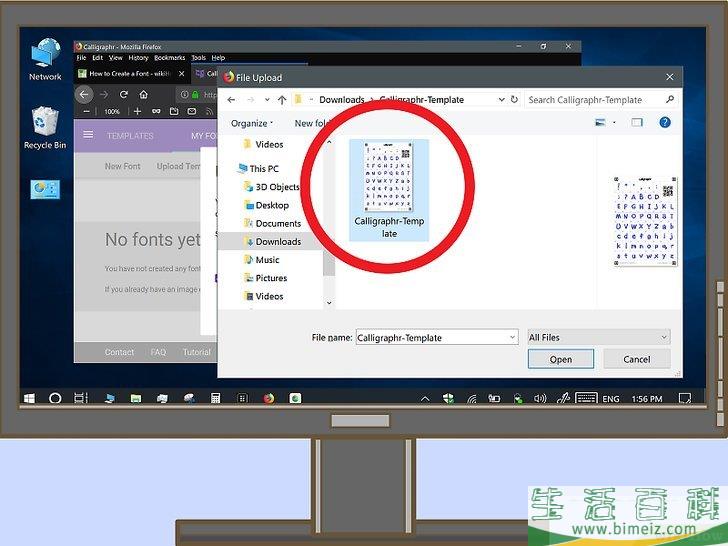Click the Firefox back arrow button

click(84, 95)
